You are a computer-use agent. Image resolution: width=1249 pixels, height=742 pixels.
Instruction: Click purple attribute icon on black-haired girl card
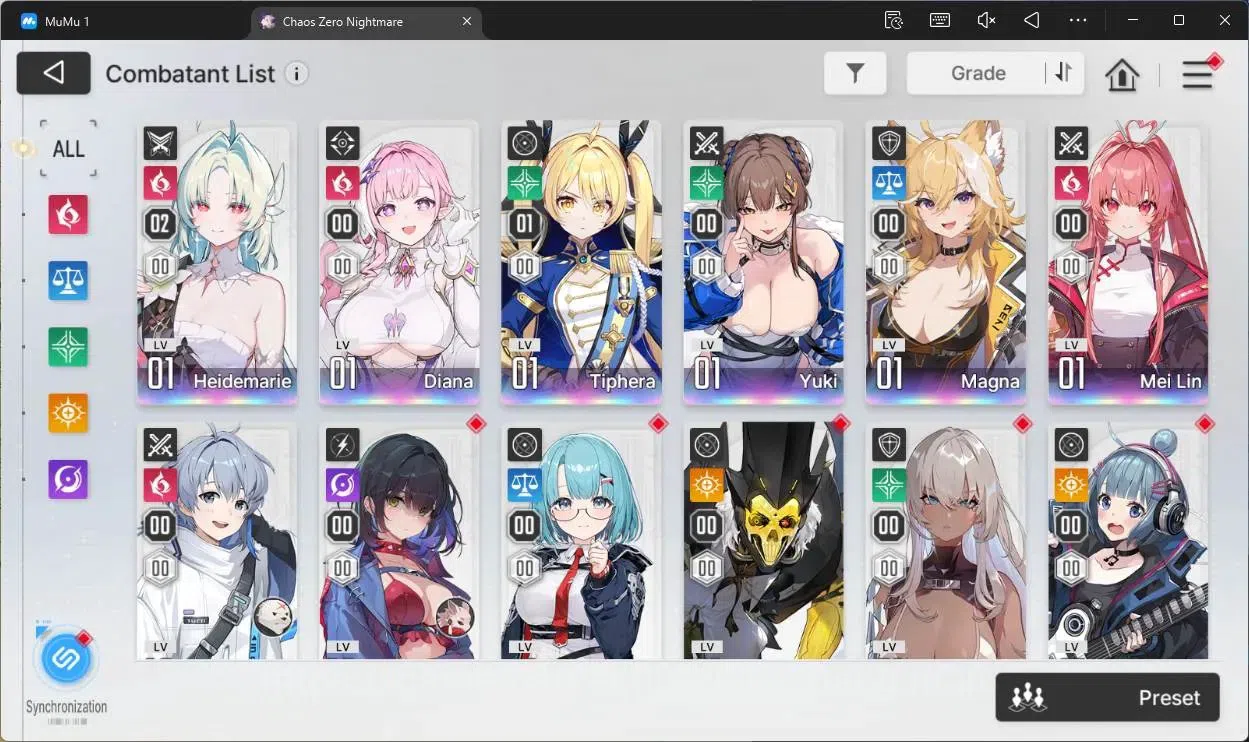tap(343, 485)
